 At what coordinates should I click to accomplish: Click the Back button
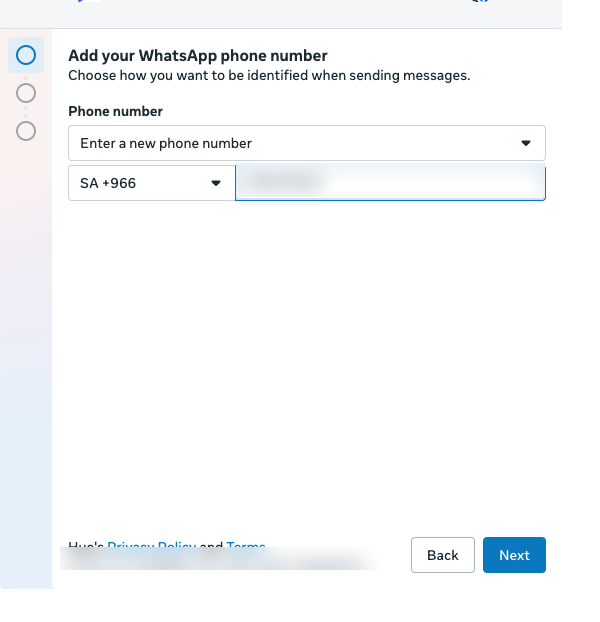tap(443, 555)
